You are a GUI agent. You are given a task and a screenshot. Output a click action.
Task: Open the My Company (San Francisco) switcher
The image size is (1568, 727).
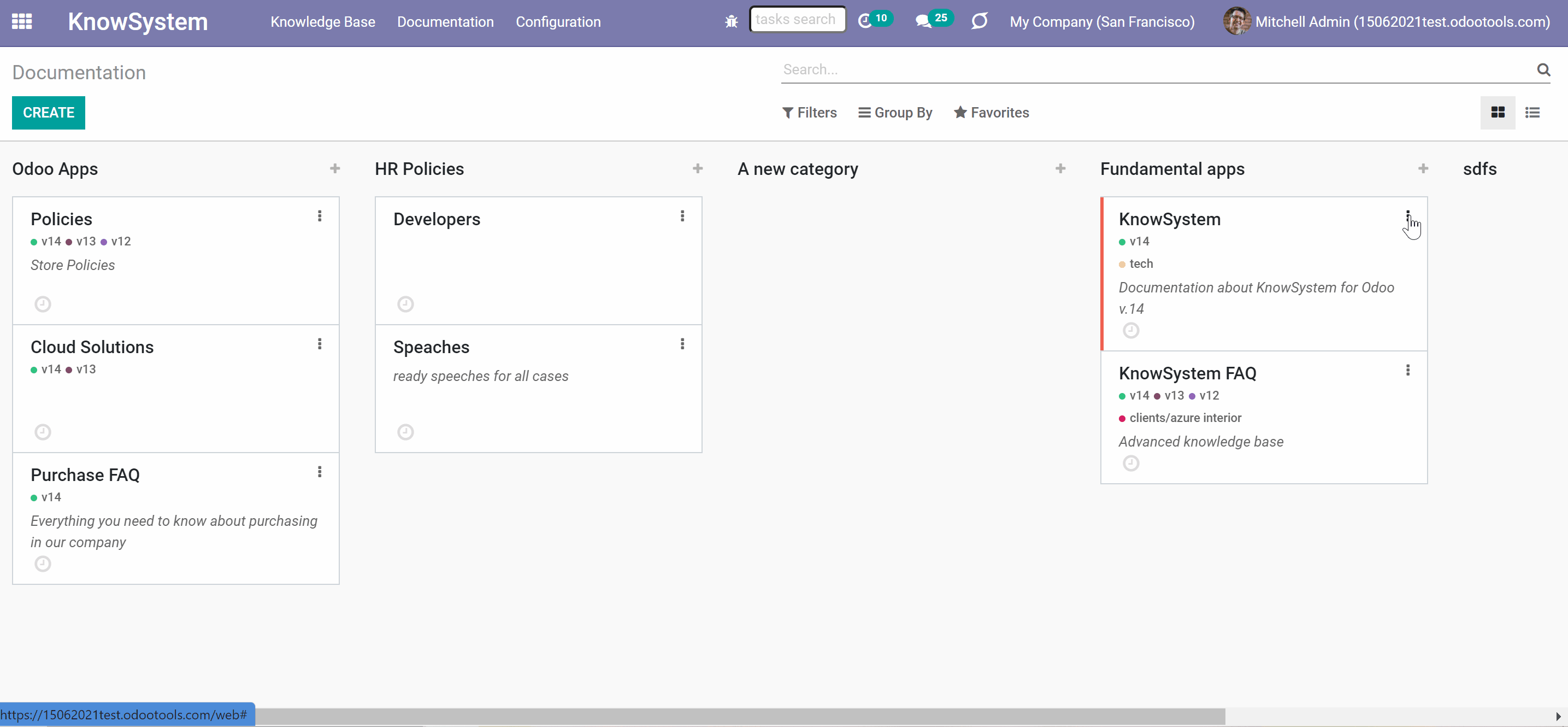coord(1102,22)
